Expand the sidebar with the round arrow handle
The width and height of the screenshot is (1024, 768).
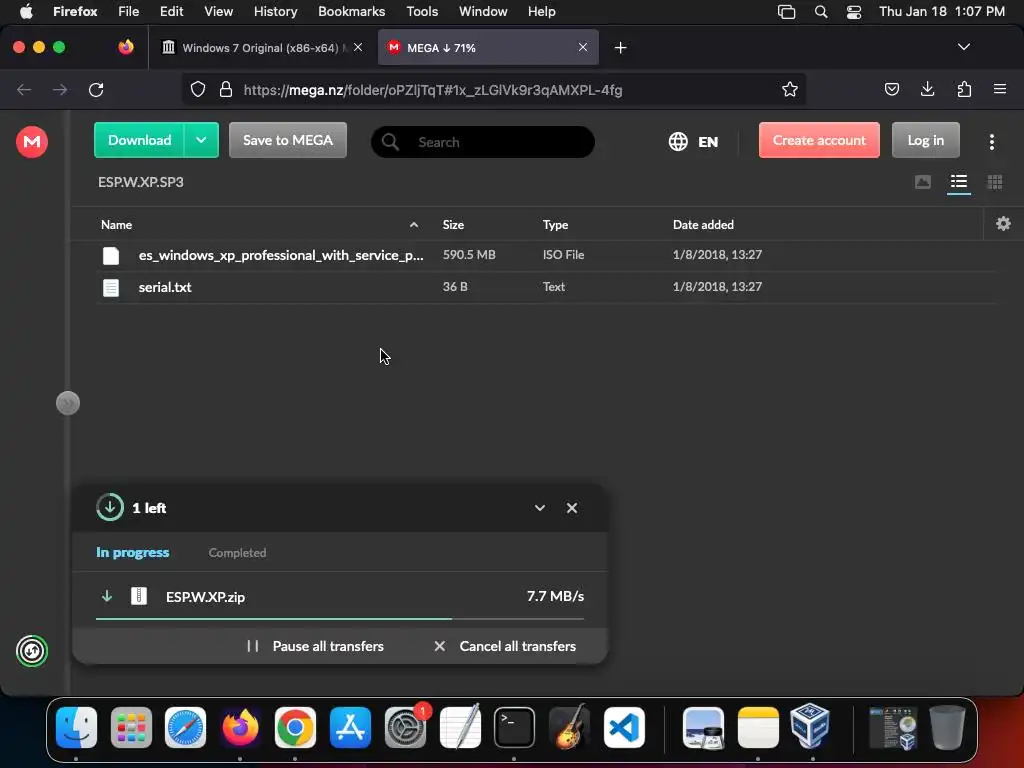coord(68,403)
